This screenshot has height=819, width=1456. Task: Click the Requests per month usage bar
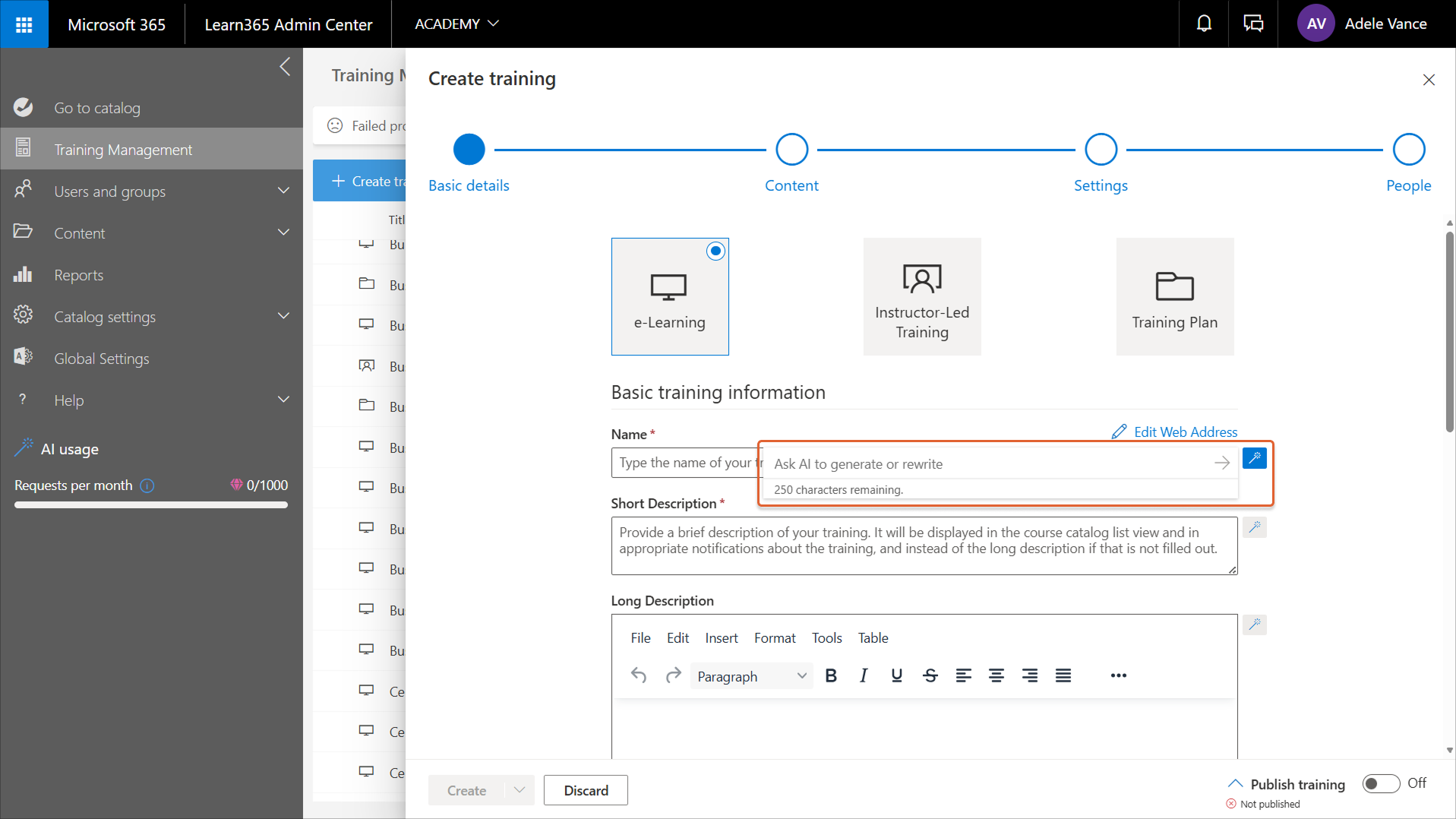[150, 504]
